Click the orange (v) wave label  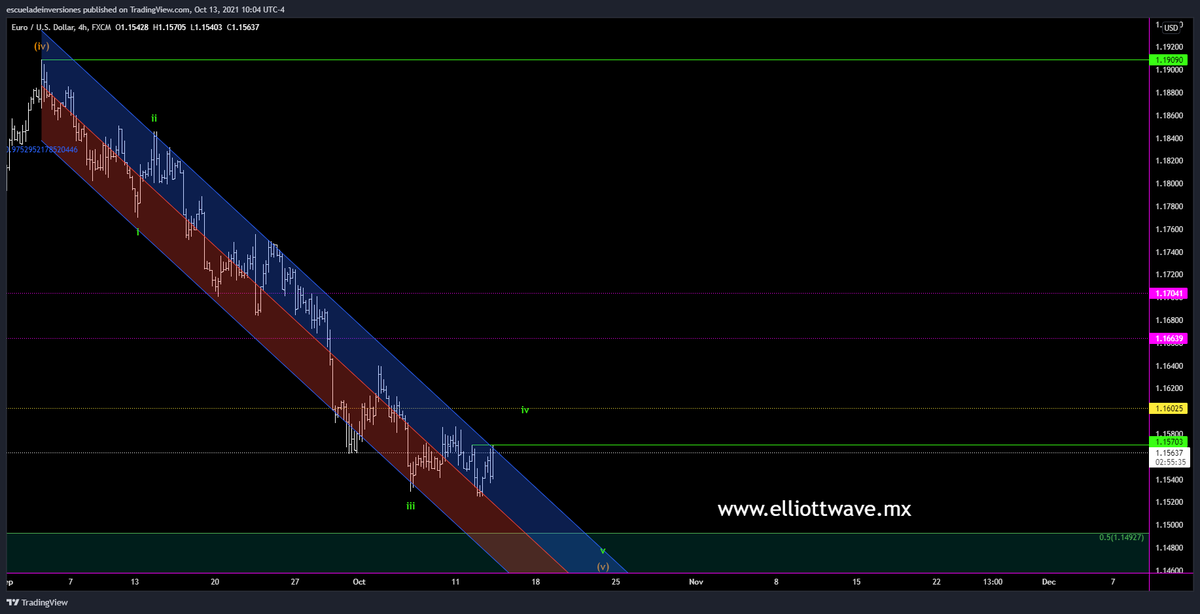click(x=602, y=566)
